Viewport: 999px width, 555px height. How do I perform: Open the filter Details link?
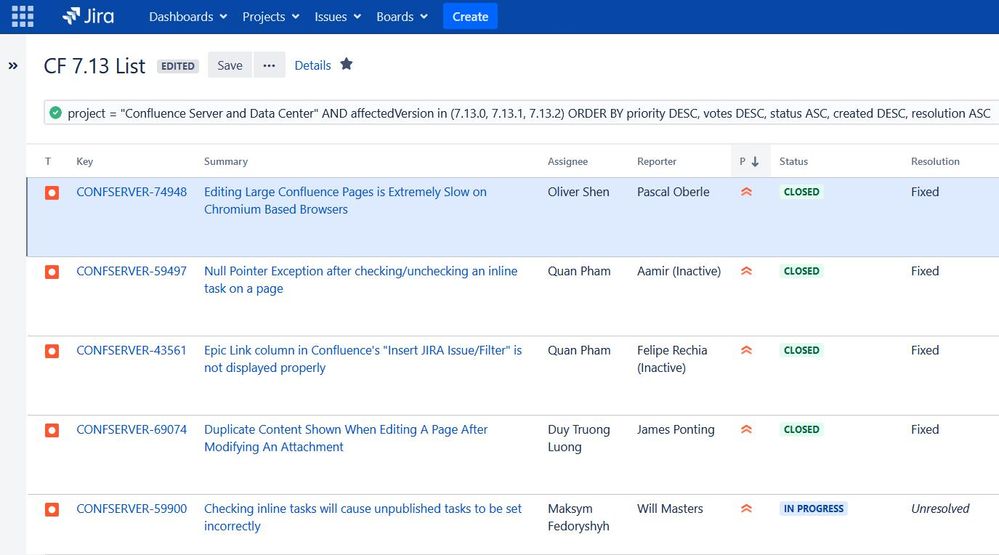pos(312,65)
